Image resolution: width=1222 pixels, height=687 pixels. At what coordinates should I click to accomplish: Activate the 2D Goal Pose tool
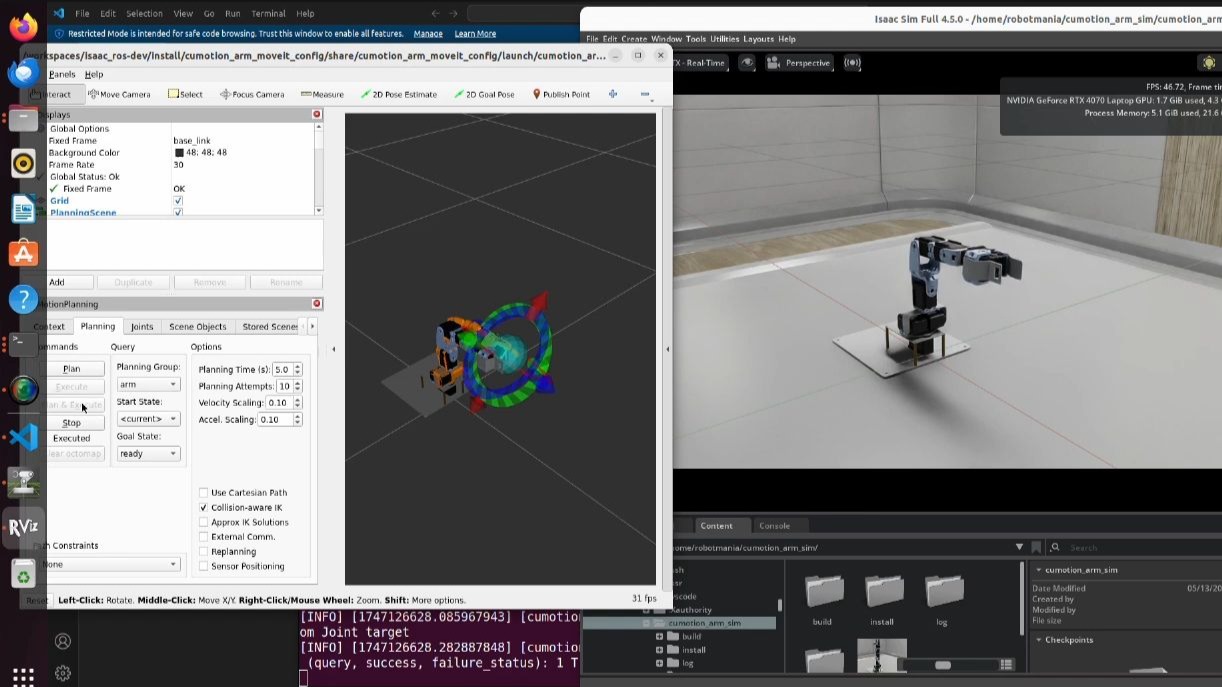pos(484,94)
